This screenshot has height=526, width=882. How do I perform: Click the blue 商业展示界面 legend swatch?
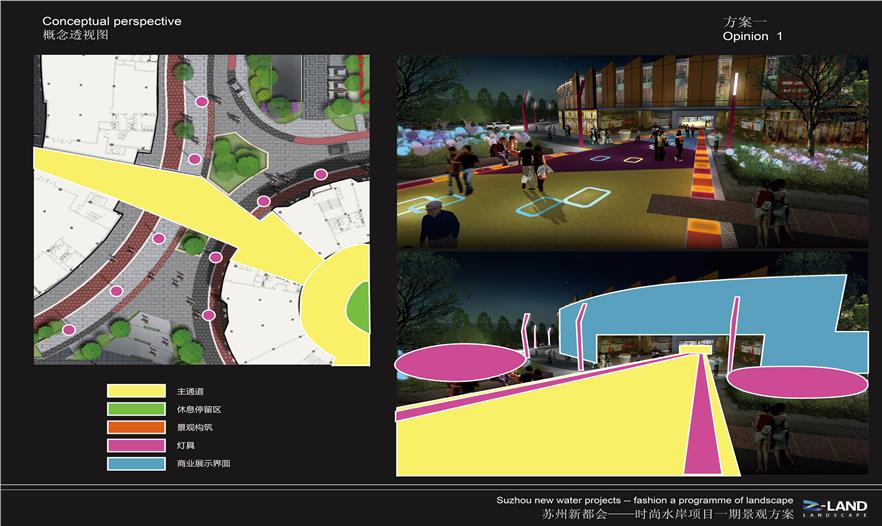(x=136, y=464)
